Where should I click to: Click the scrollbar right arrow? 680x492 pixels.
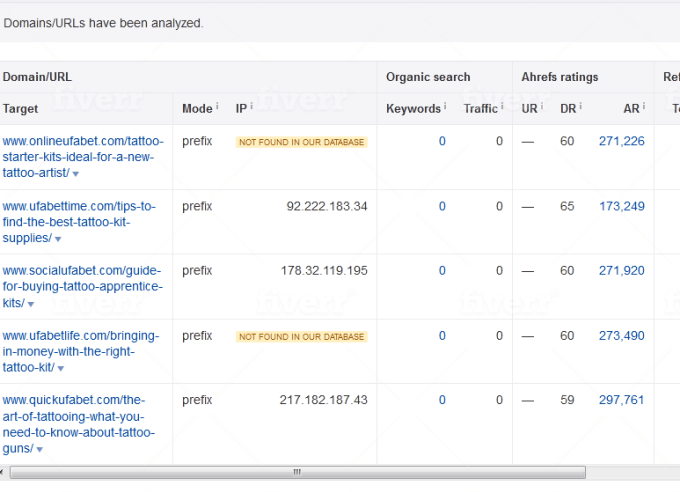tap(672, 472)
